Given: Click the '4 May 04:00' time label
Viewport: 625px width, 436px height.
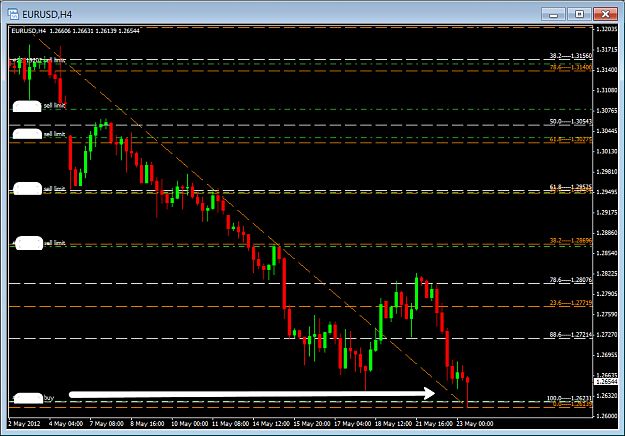Looking at the screenshot, I should tap(66, 424).
